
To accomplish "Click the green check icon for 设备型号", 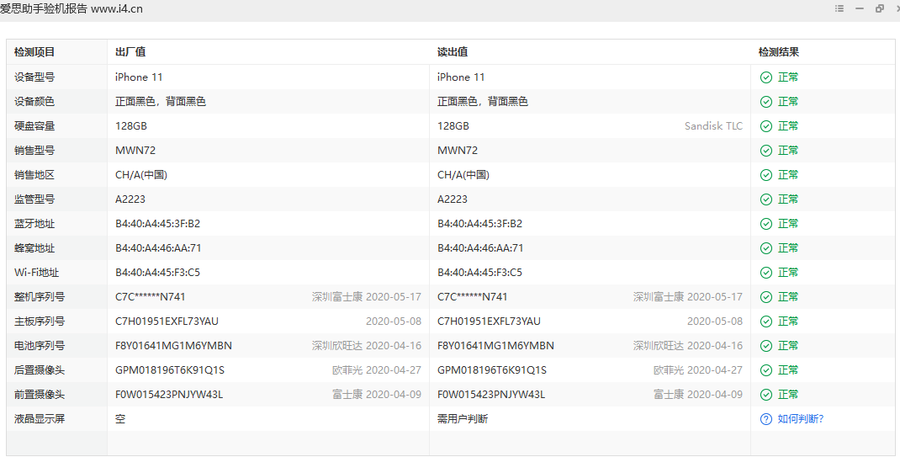I will click(766, 77).
